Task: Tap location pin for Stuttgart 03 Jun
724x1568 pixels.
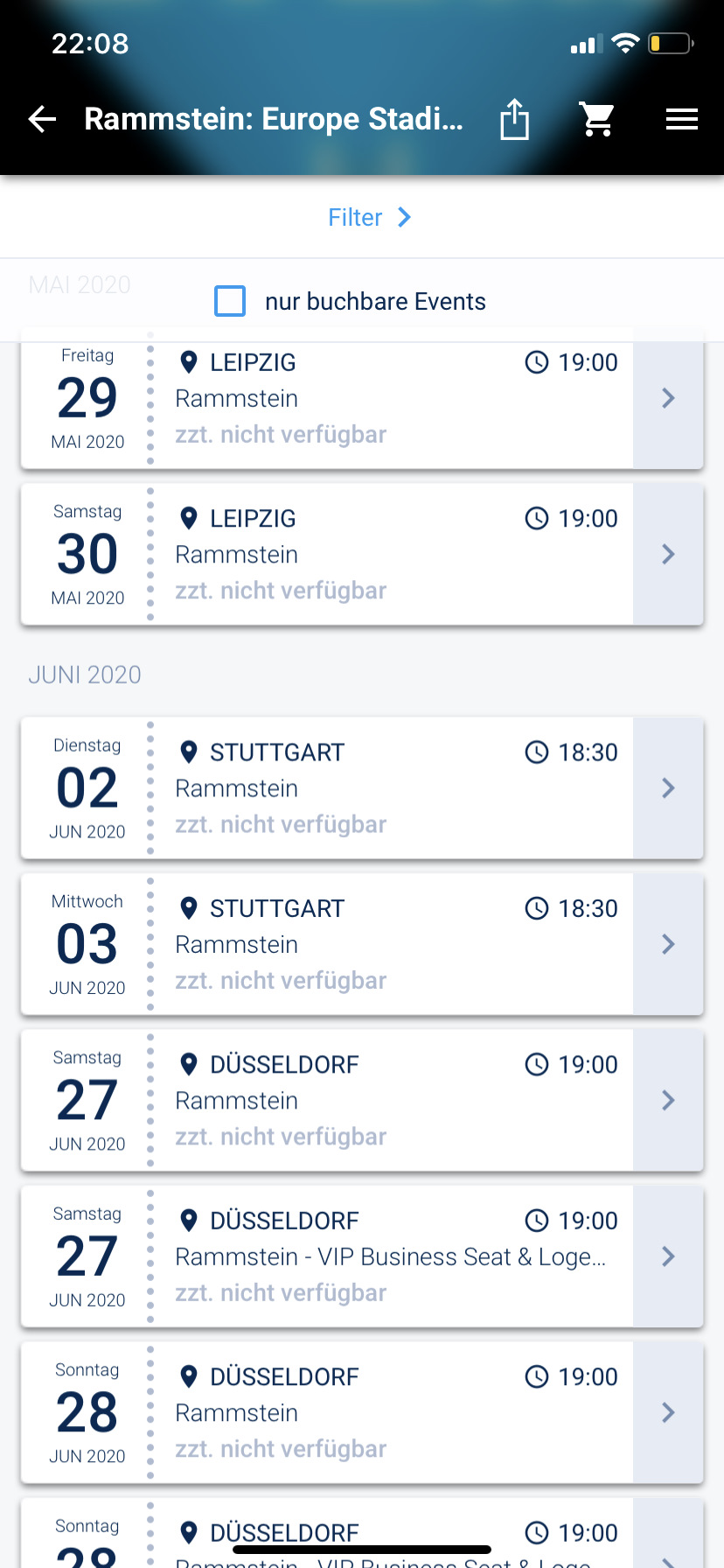Action: point(188,908)
